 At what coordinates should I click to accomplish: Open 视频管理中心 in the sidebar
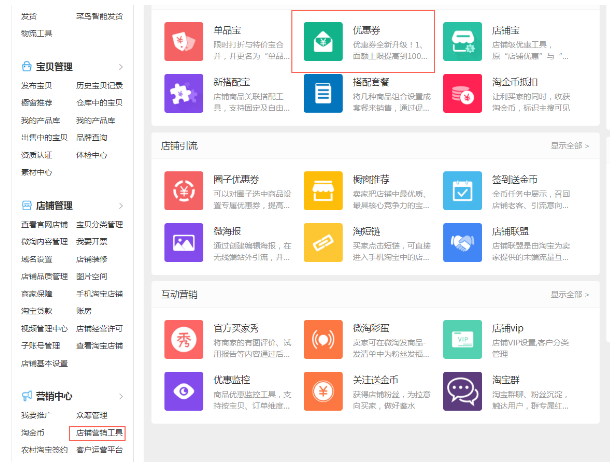click(44, 329)
